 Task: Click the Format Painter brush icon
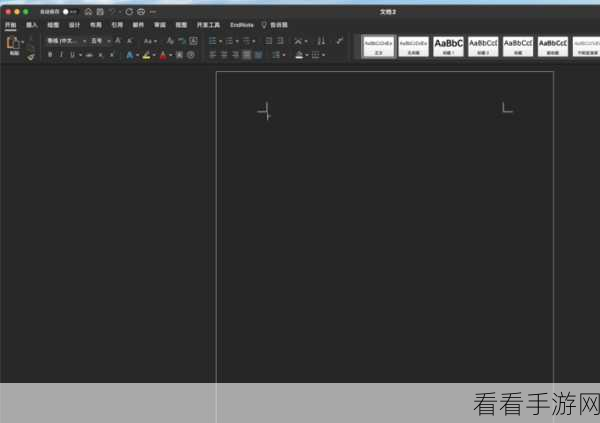pyautogui.click(x=31, y=57)
